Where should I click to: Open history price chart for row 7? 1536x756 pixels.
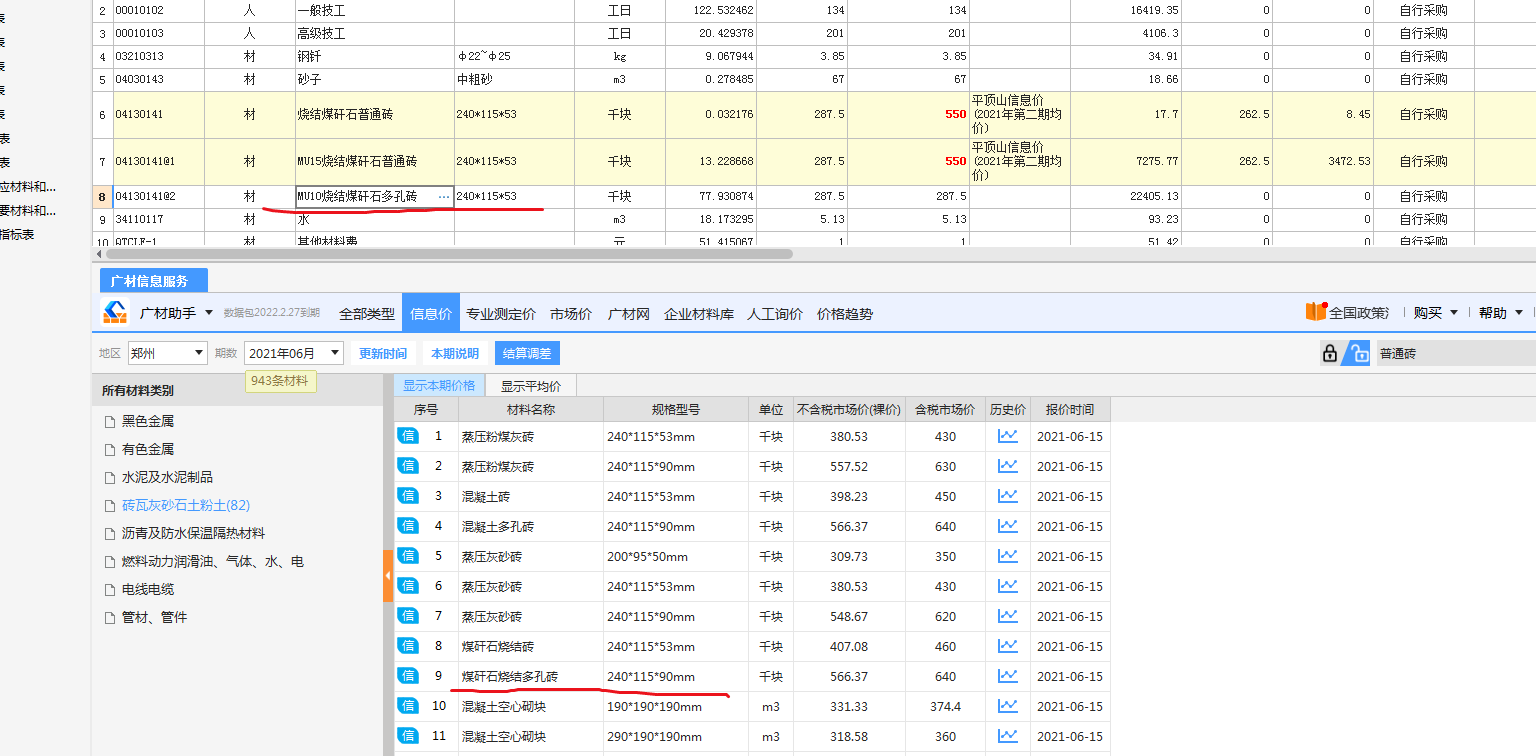click(x=1007, y=616)
